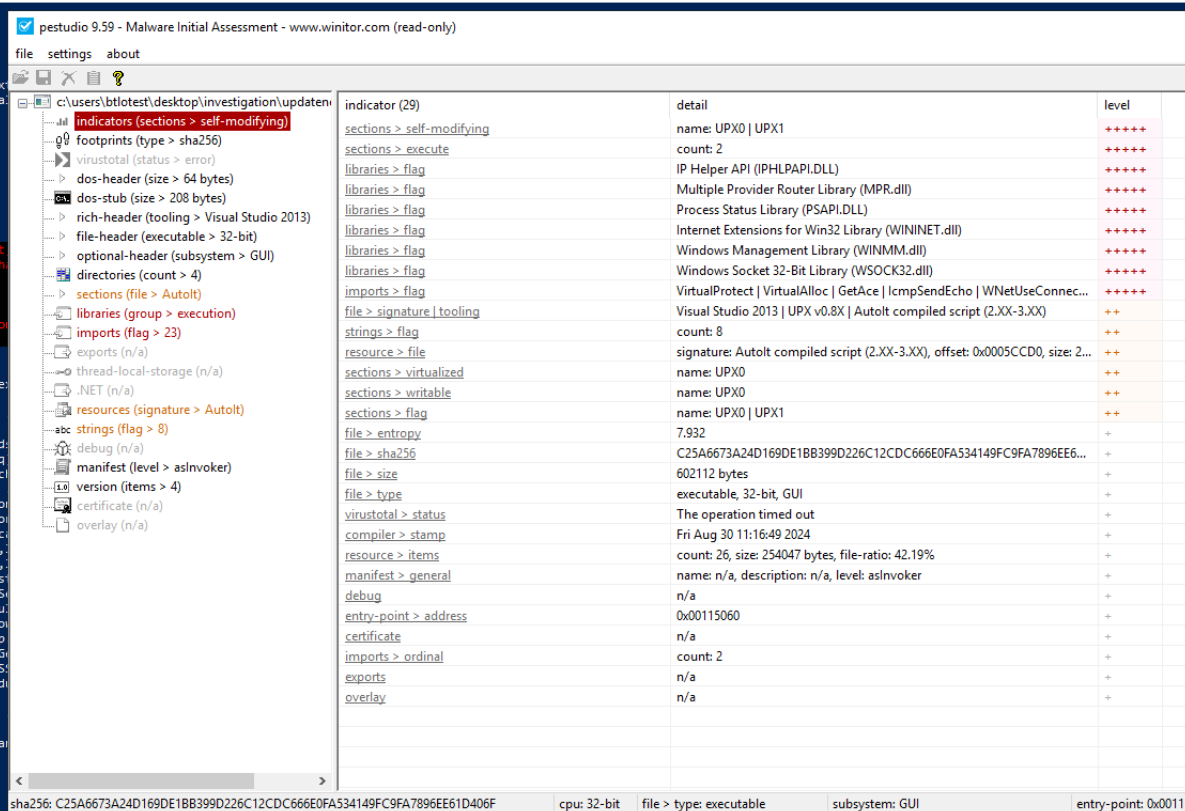Open the about menu
This screenshot has height=811, width=1185.
(123, 54)
